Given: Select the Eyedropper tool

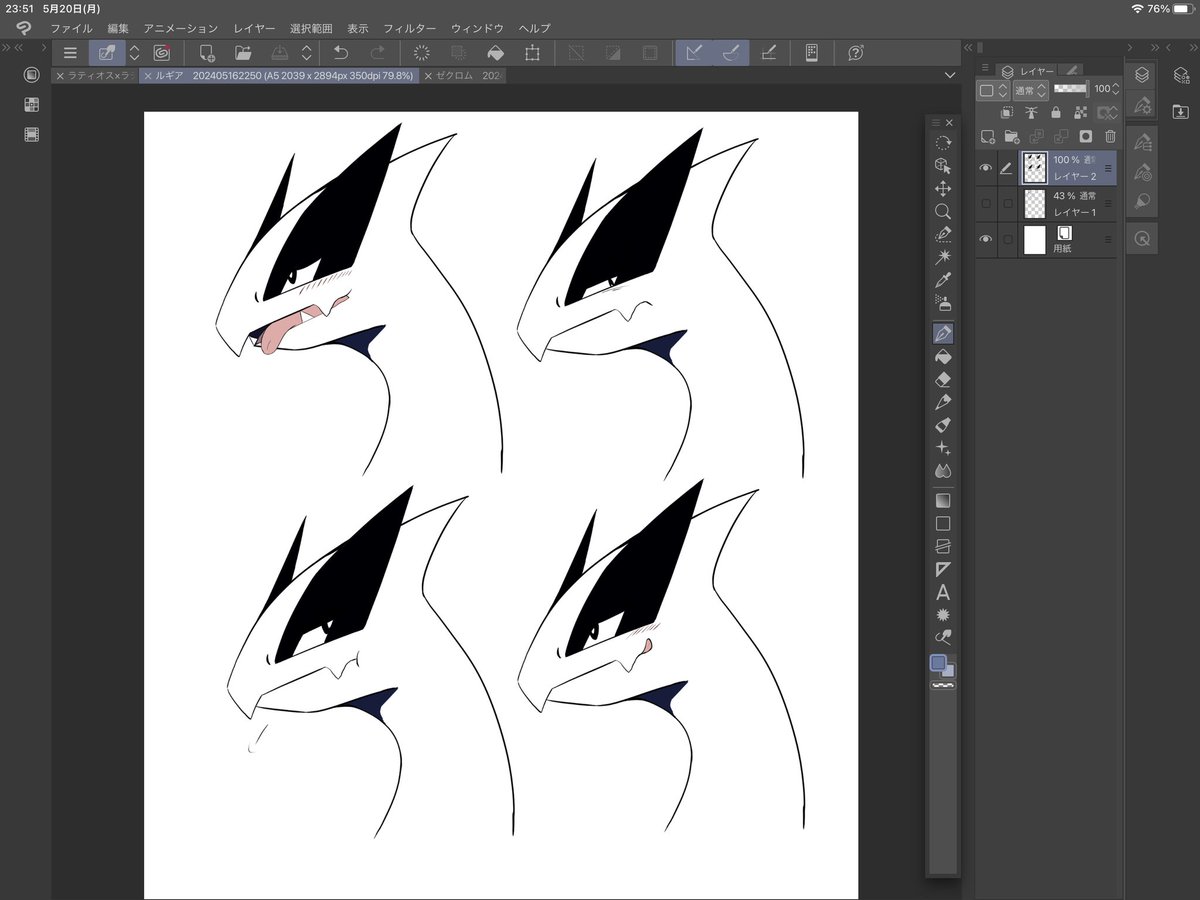Looking at the screenshot, I should point(942,279).
